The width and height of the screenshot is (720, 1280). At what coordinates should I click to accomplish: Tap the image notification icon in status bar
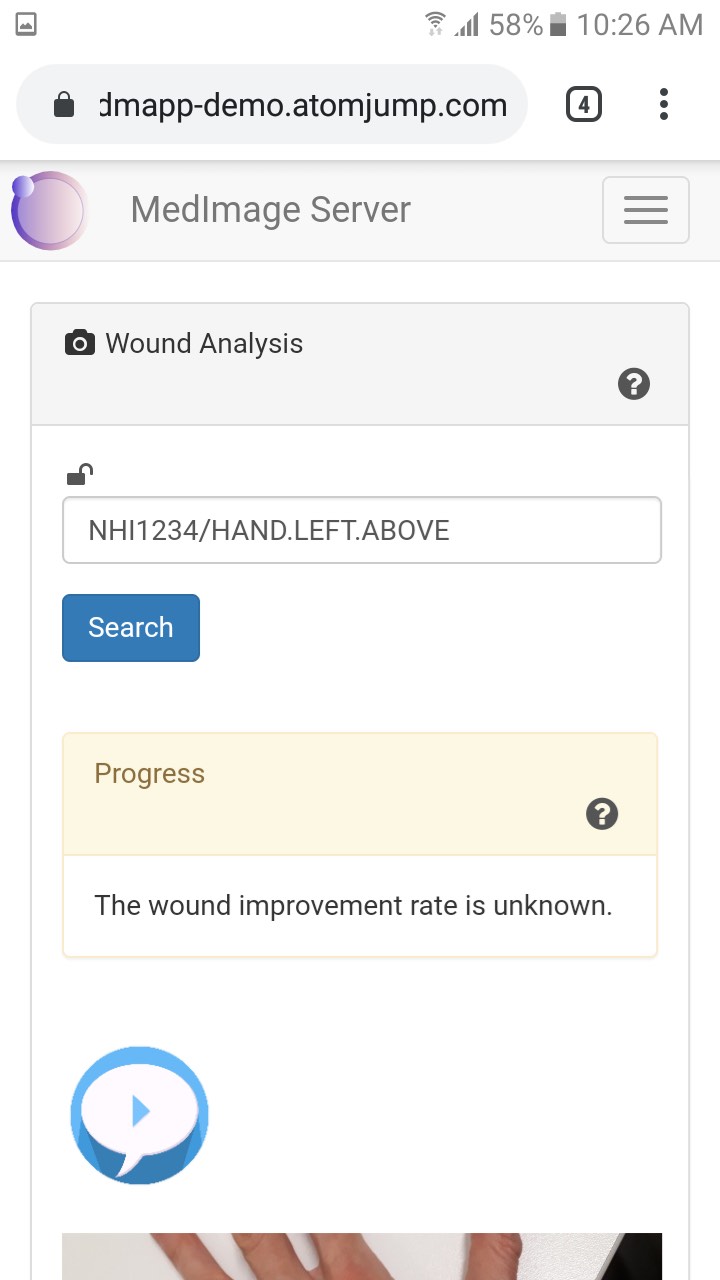point(26,25)
